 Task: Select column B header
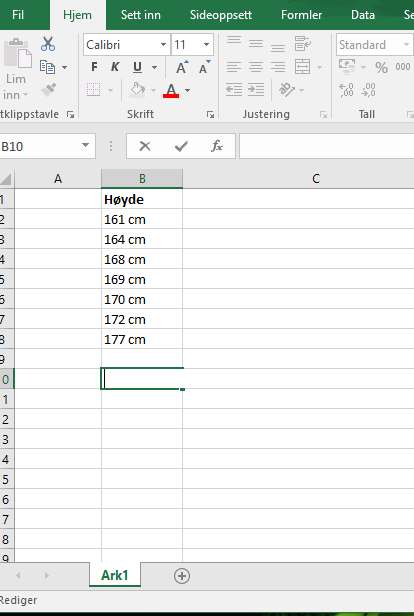coord(142,179)
